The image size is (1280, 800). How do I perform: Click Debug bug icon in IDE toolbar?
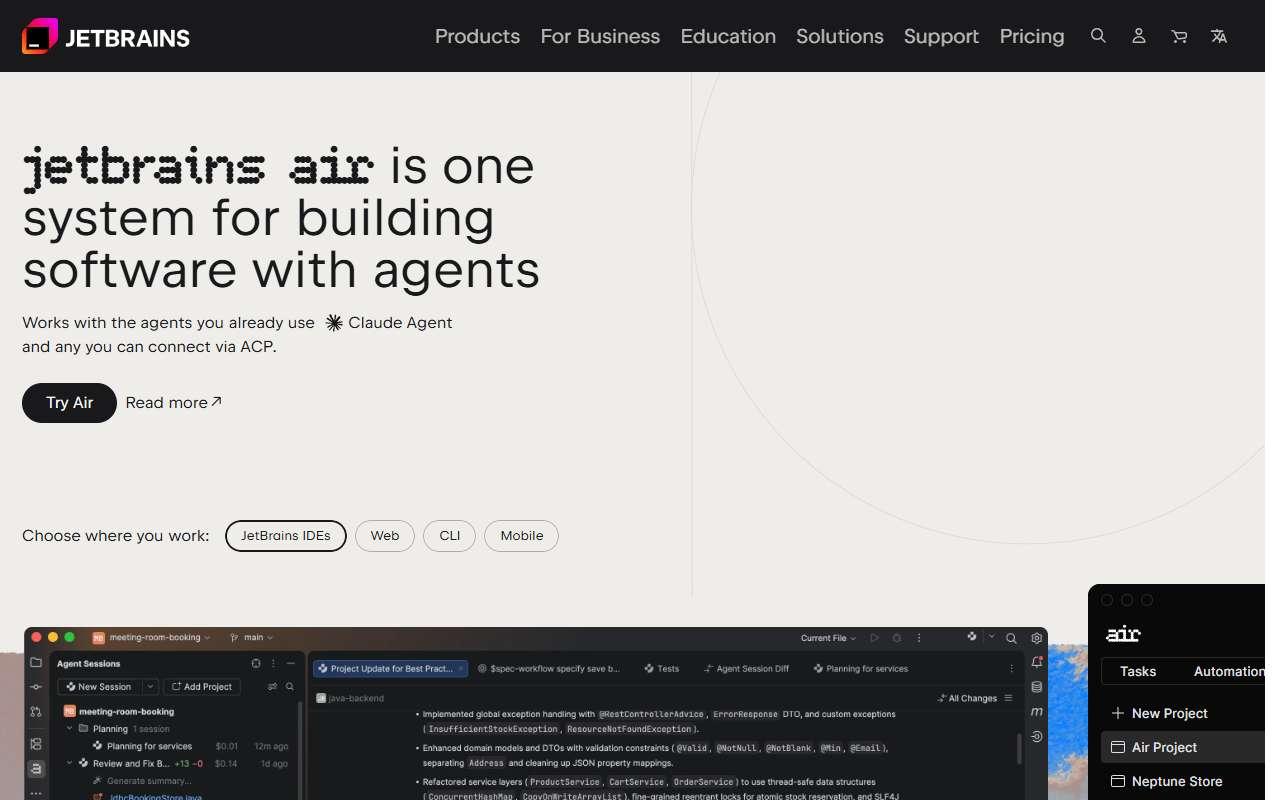click(x=897, y=638)
